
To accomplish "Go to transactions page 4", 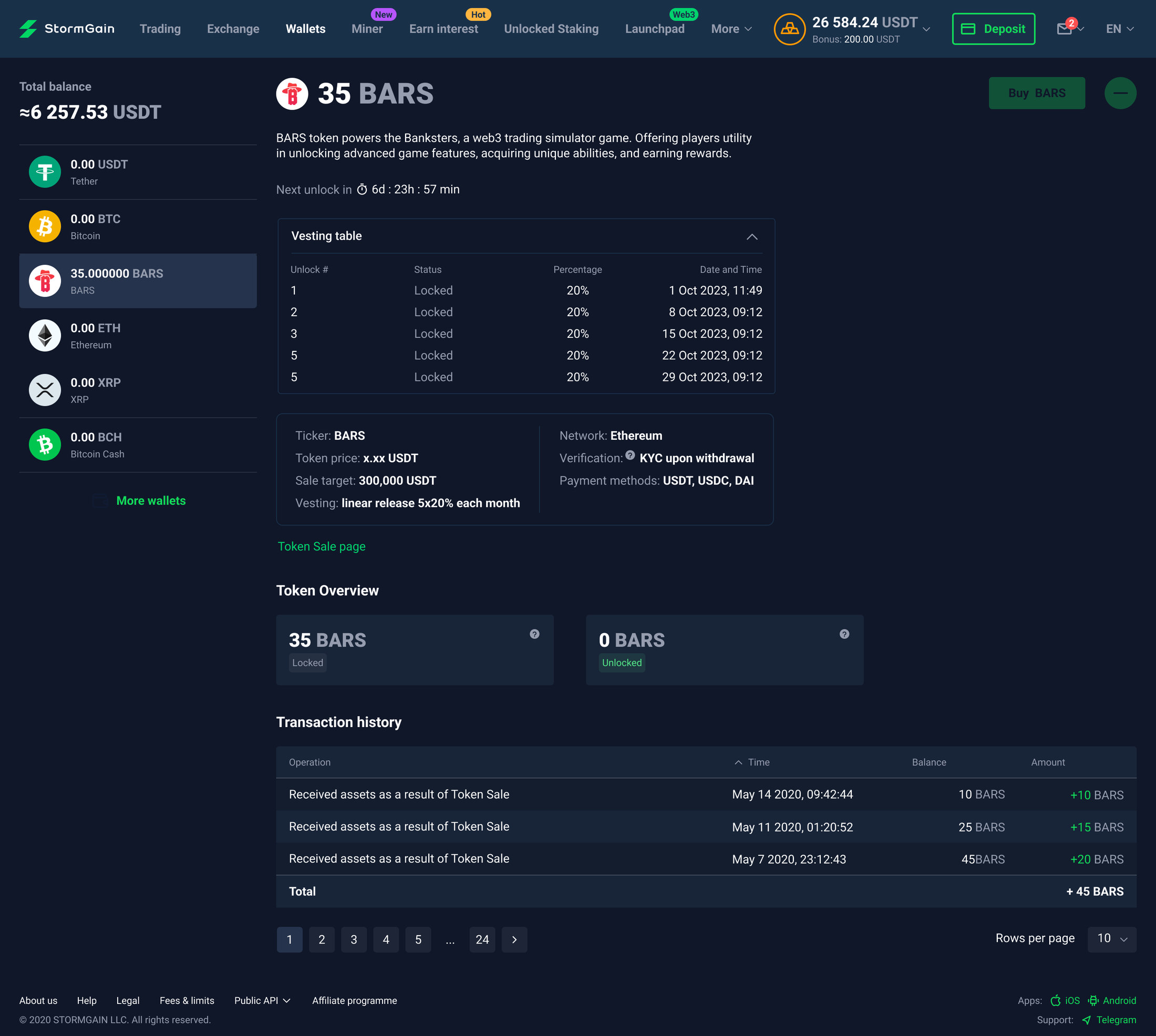I will (386, 939).
